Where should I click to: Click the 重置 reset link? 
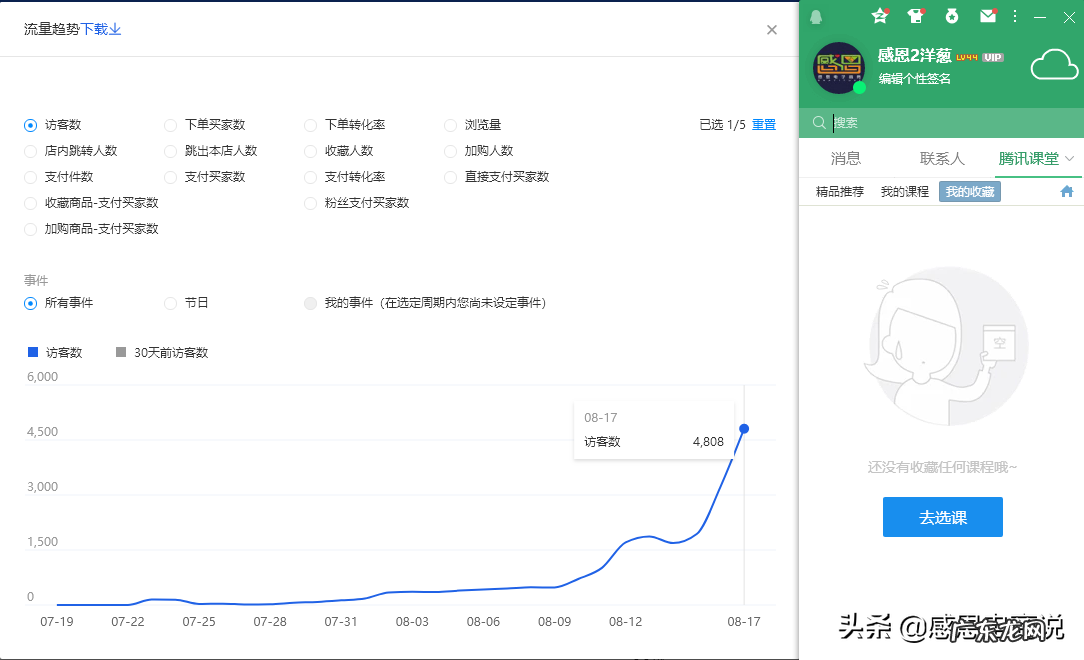coord(763,124)
